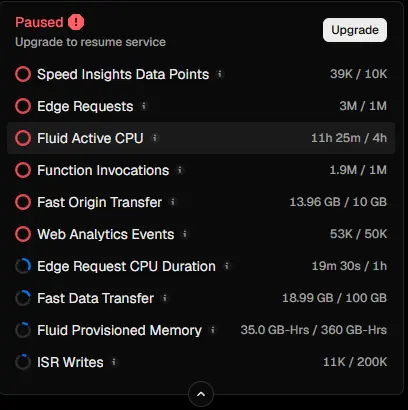The image size is (408, 410).
Task: Click blue progress ring for Edge Request CPU Duration
Action: (x=23, y=266)
